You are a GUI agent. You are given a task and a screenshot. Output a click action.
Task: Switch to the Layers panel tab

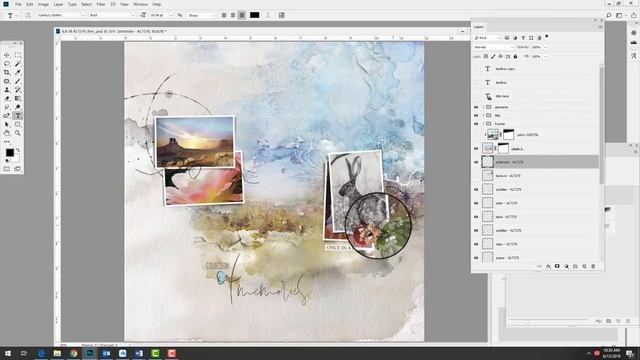(479, 27)
